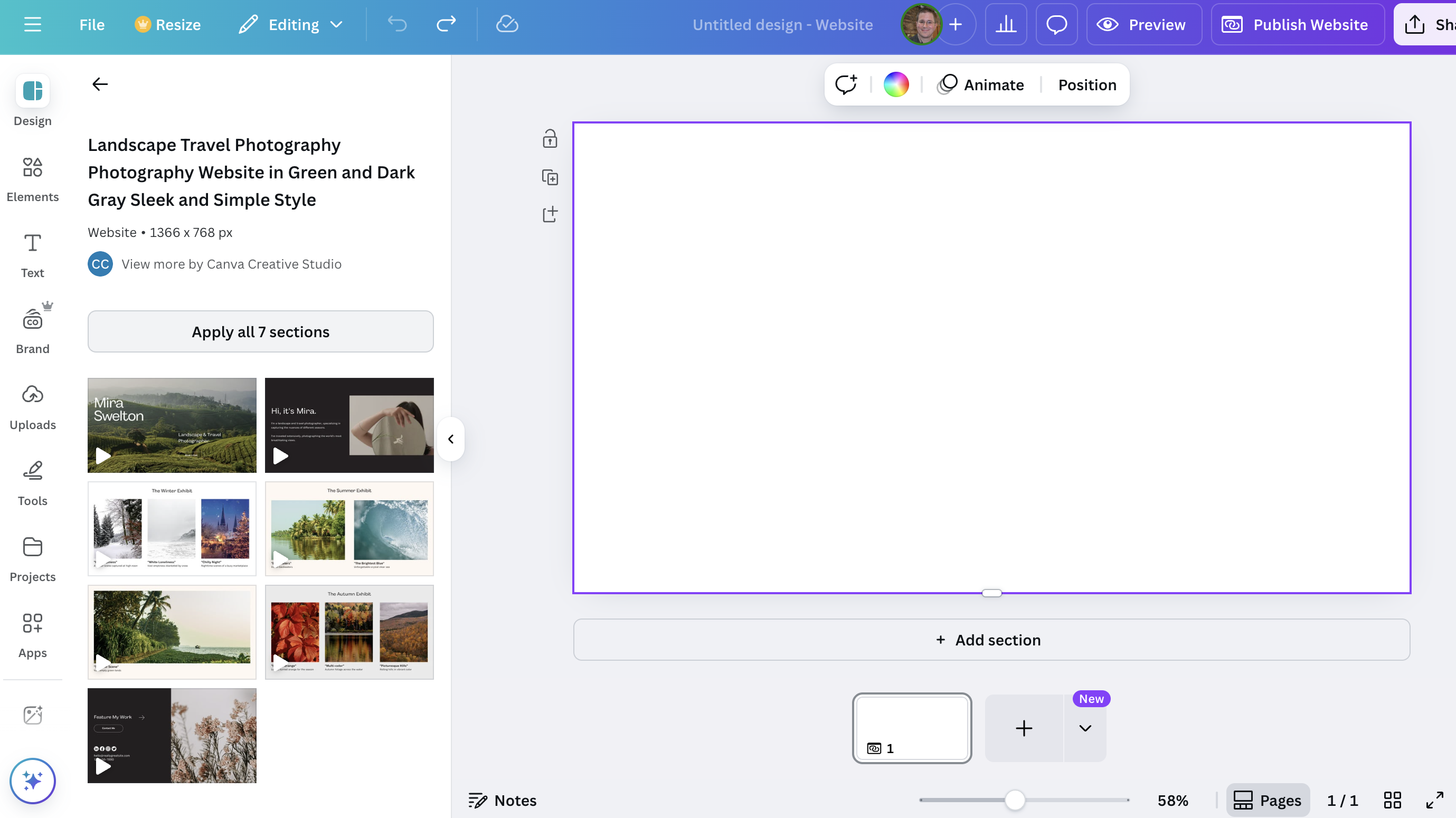Toggle the Pages thumbnail view

pos(1268,800)
